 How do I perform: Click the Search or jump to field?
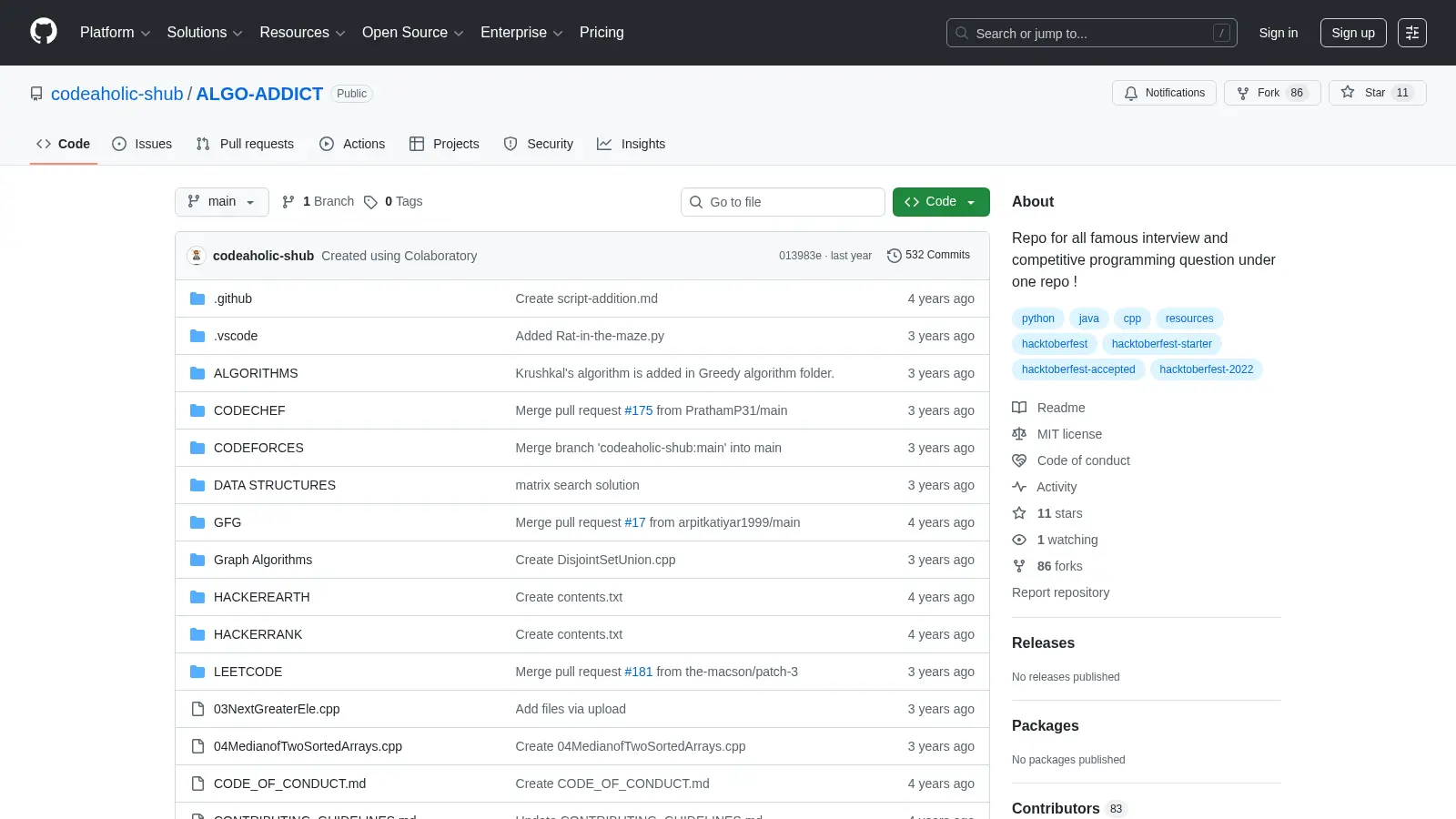[1092, 33]
